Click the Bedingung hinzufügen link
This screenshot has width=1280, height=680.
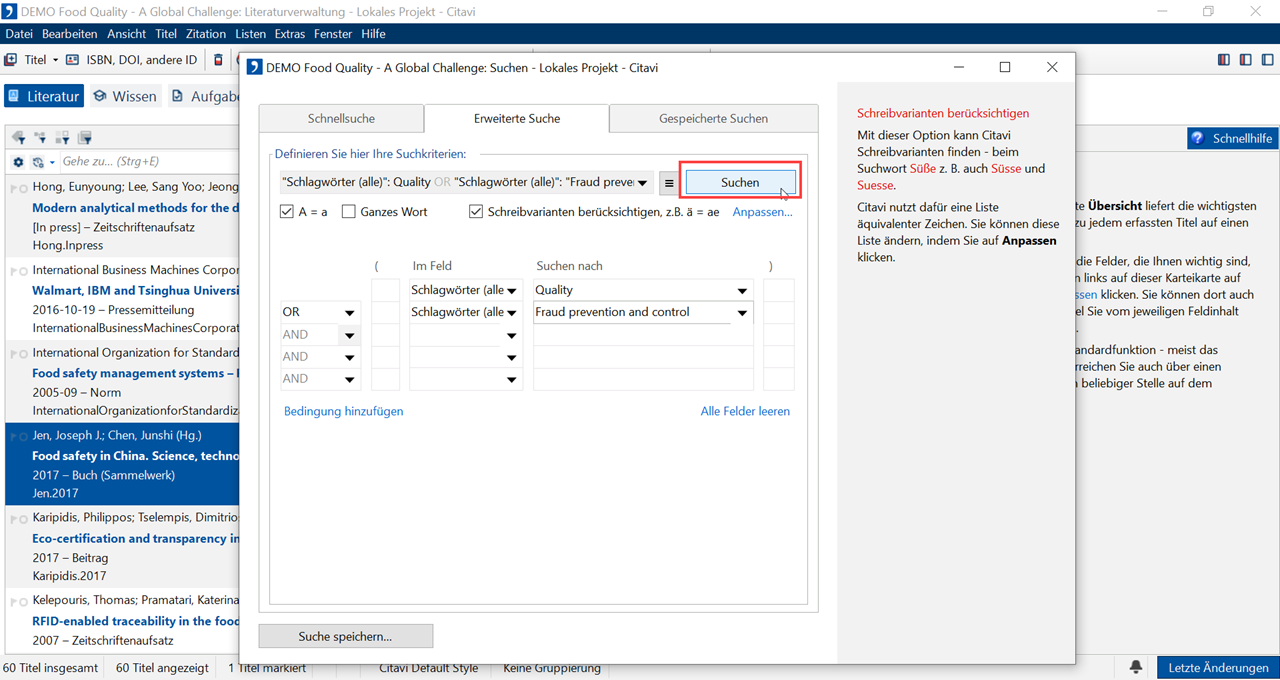(x=343, y=411)
